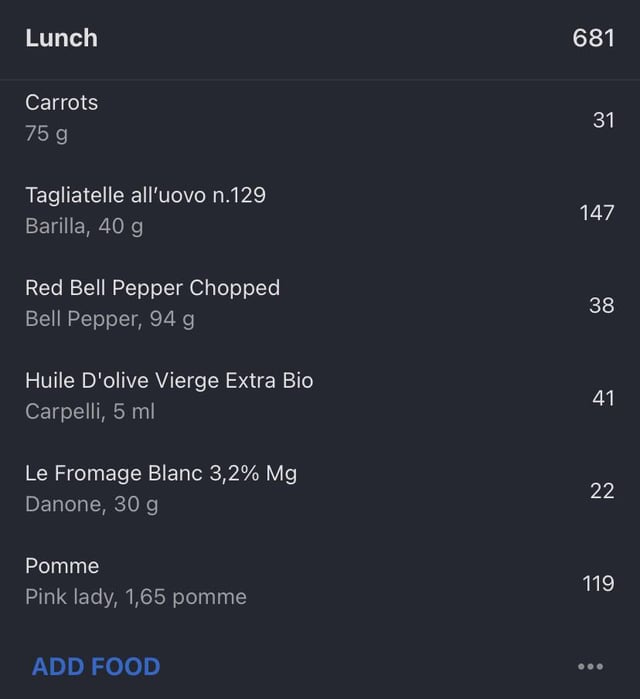Image resolution: width=640 pixels, height=699 pixels.
Task: Tap the Danone, 30 g serving detail
Action: click(92, 505)
